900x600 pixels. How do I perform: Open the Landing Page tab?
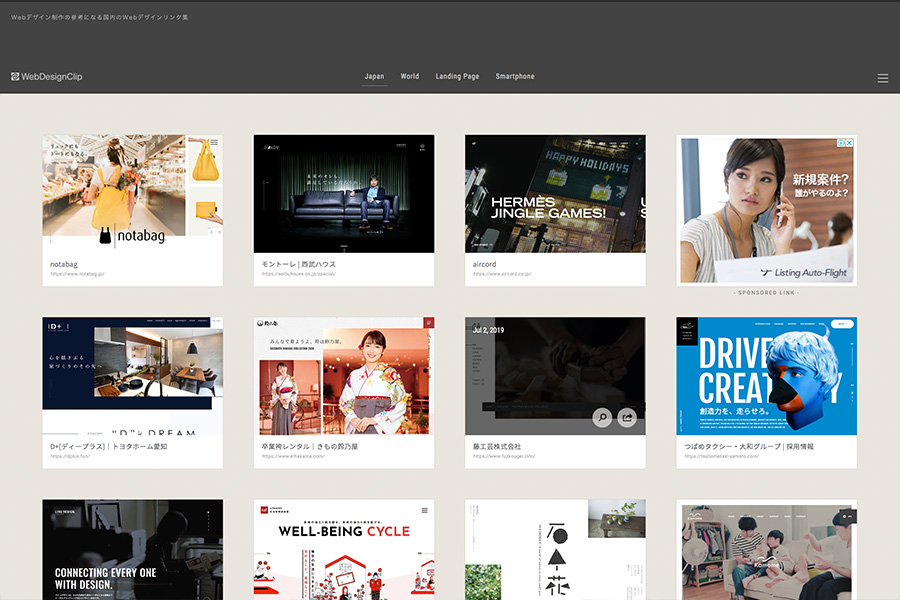[457, 77]
